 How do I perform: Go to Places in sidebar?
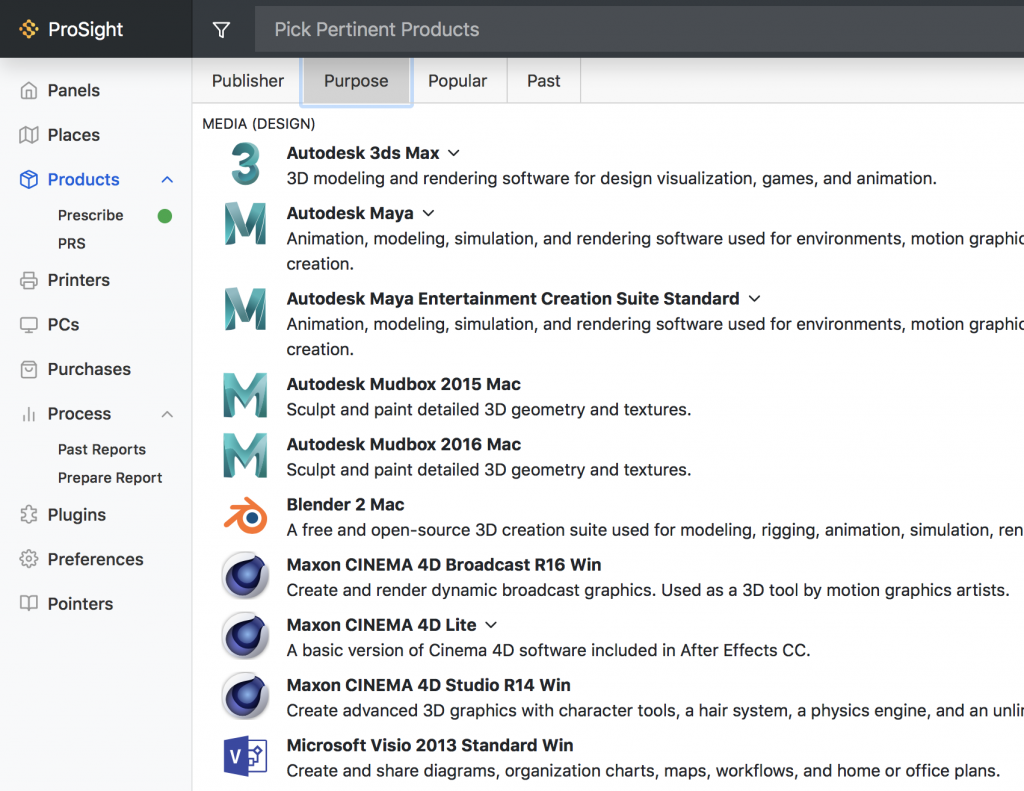[x=74, y=135]
